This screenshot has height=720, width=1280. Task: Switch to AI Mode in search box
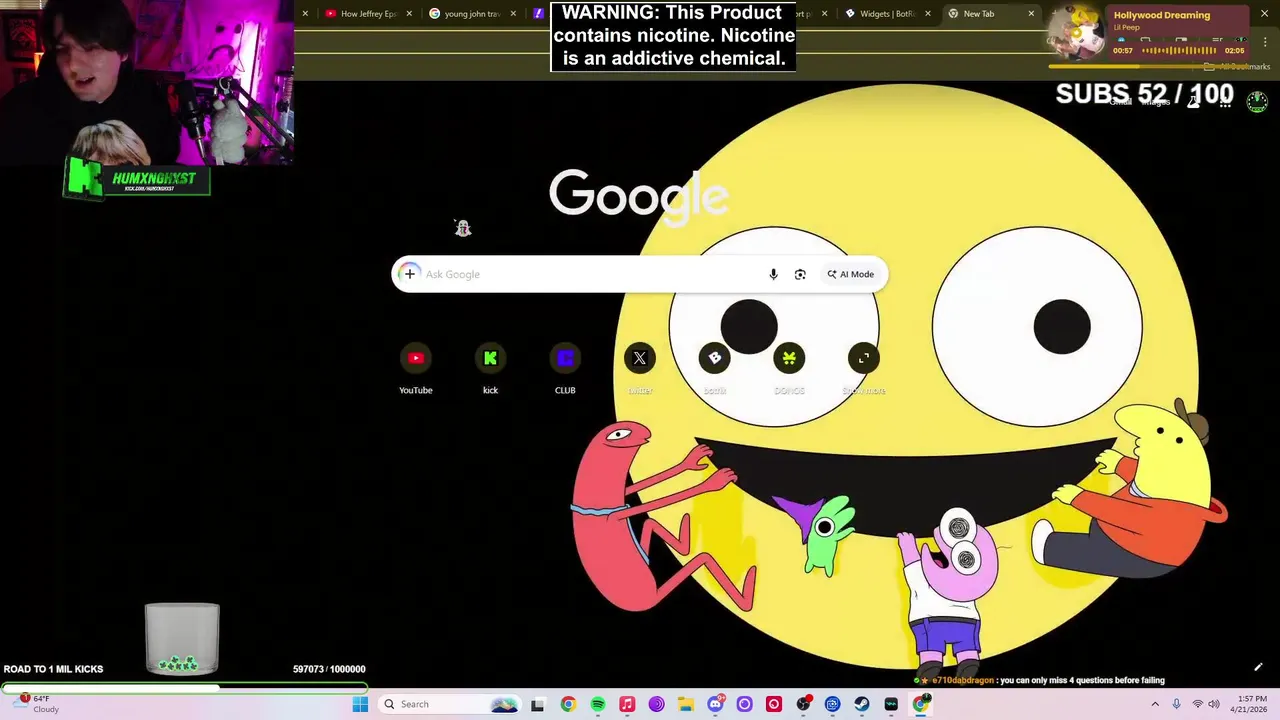[850, 274]
